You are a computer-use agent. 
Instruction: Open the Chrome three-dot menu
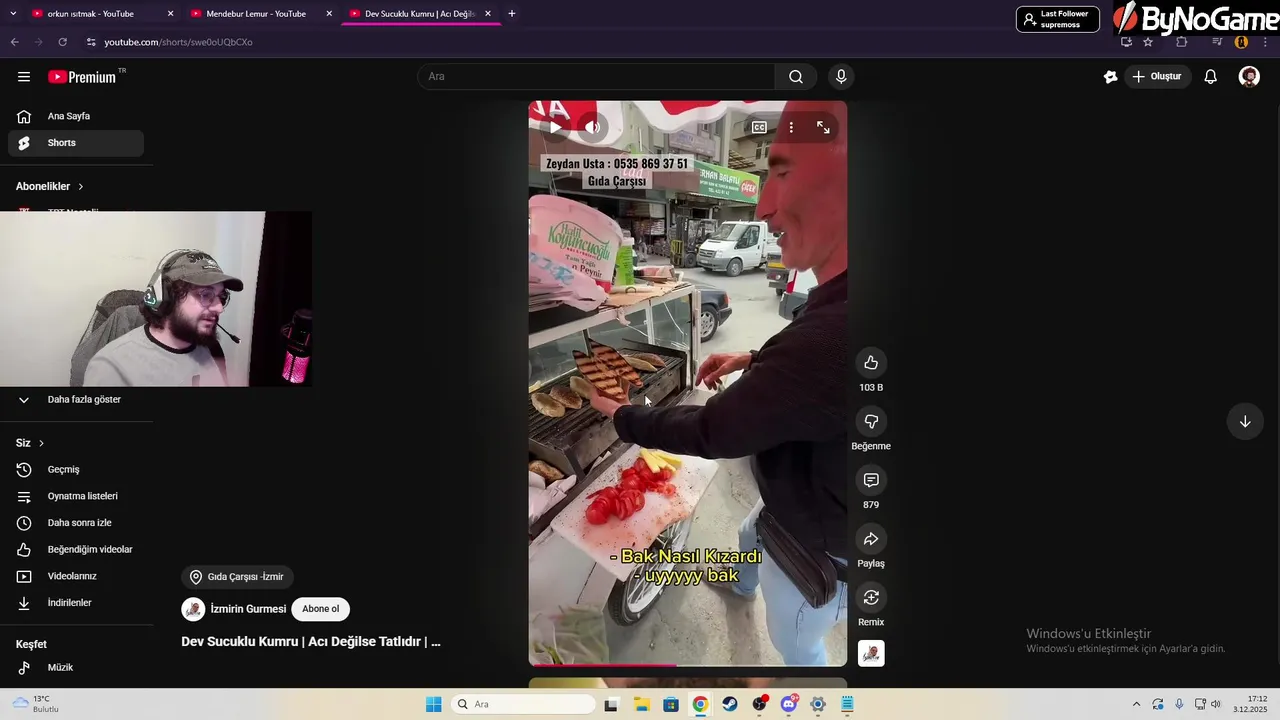coord(1265,42)
